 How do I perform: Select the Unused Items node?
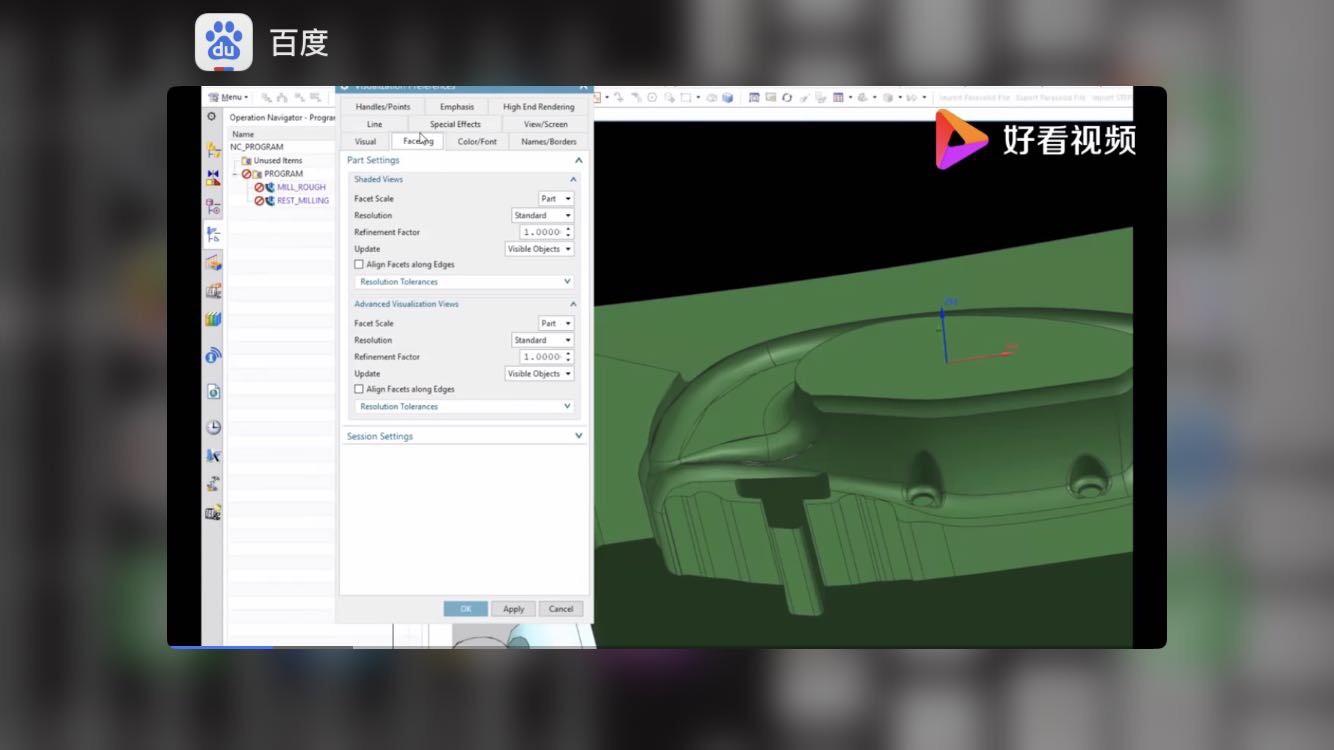pos(278,160)
